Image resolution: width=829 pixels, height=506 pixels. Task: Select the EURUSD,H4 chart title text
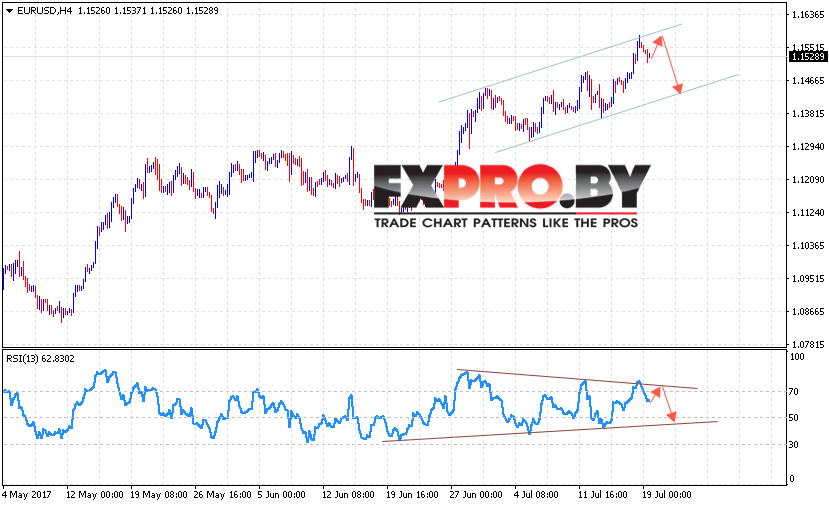(x=44, y=11)
